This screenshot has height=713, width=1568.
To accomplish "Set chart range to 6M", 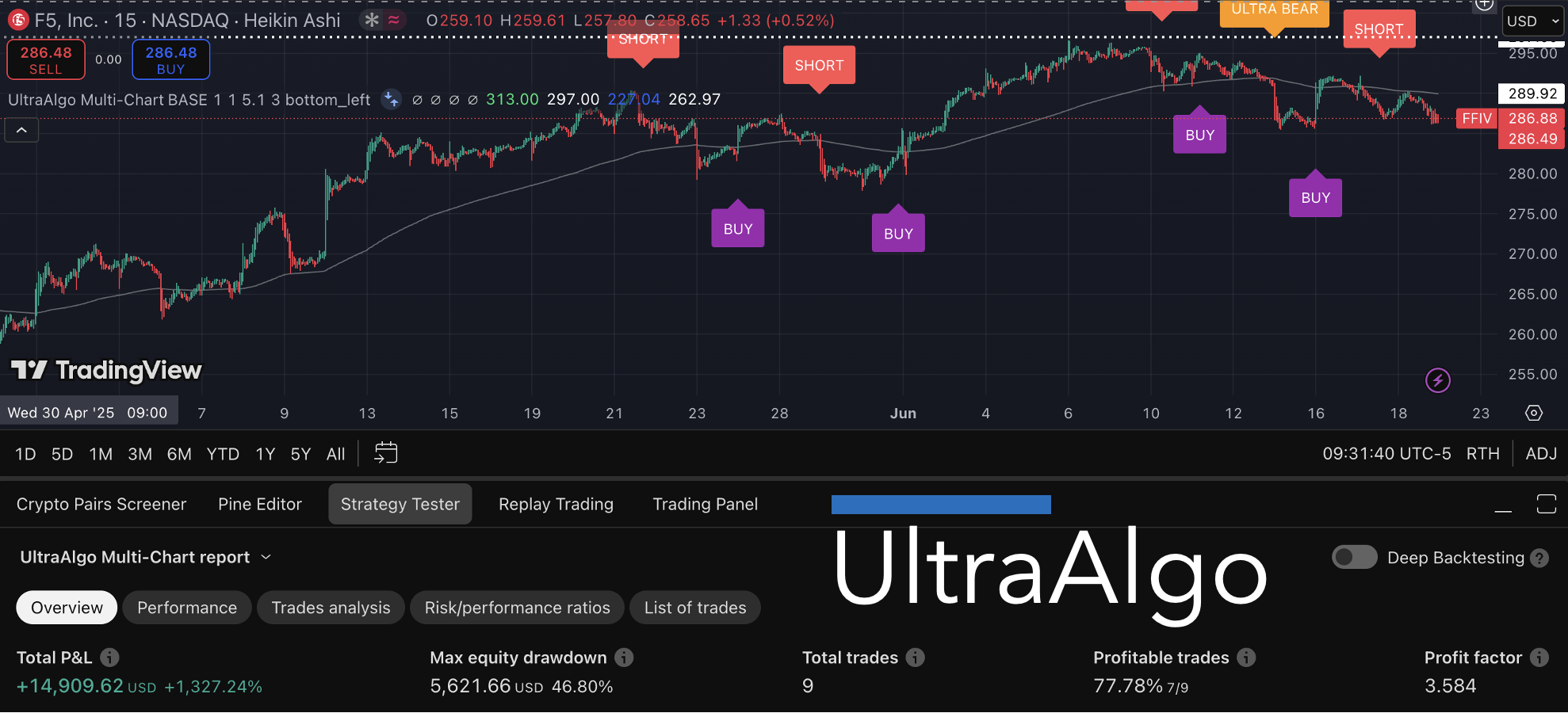I will pos(179,454).
